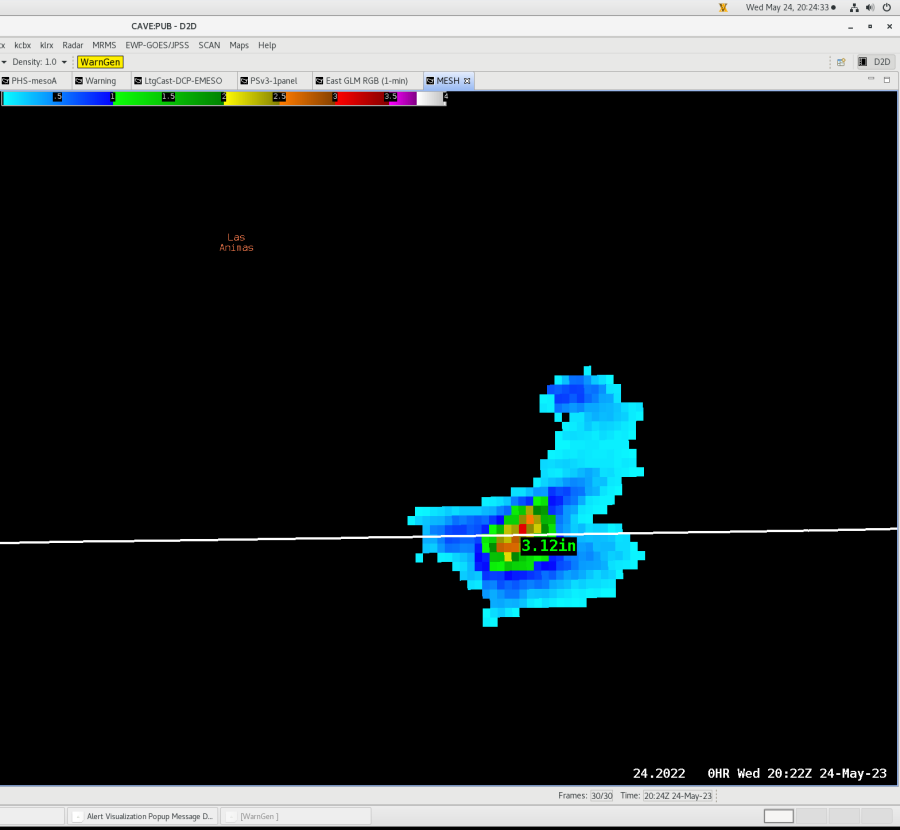Click the MESH color scale bar
Image resolution: width=900 pixels, height=830 pixels.
click(224, 98)
